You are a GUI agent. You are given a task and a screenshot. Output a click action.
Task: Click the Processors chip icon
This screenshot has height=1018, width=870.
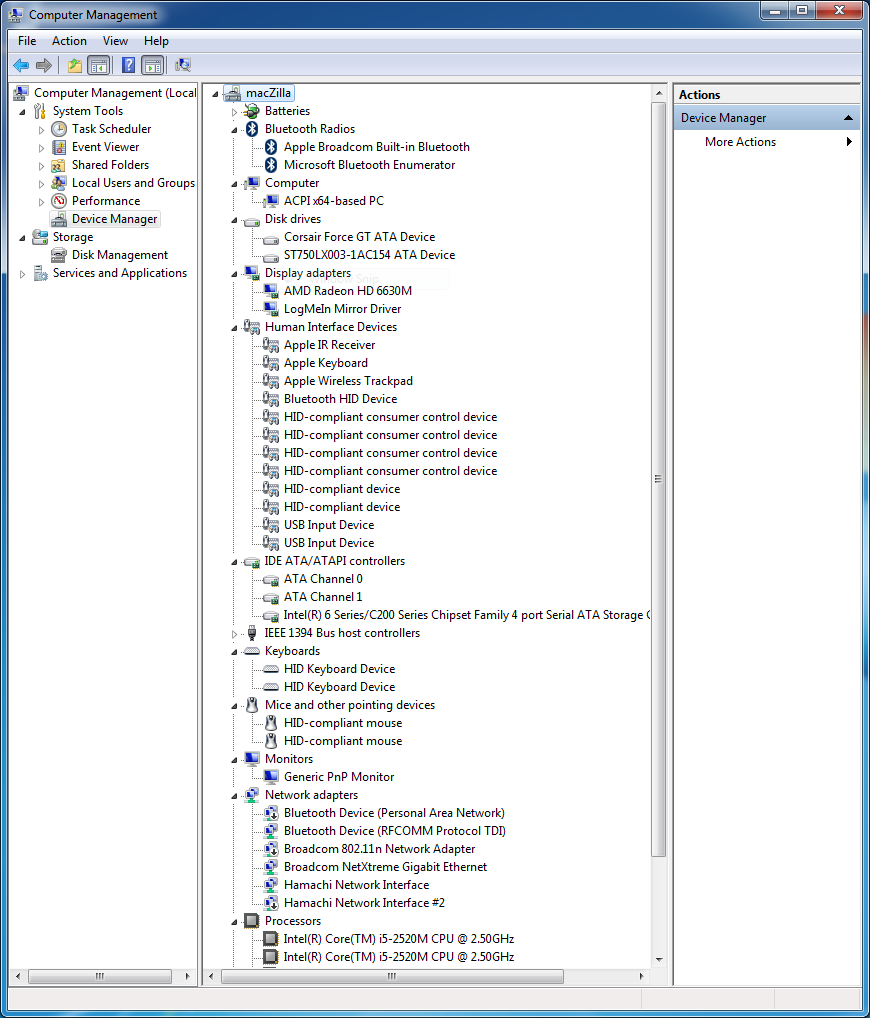click(252, 921)
